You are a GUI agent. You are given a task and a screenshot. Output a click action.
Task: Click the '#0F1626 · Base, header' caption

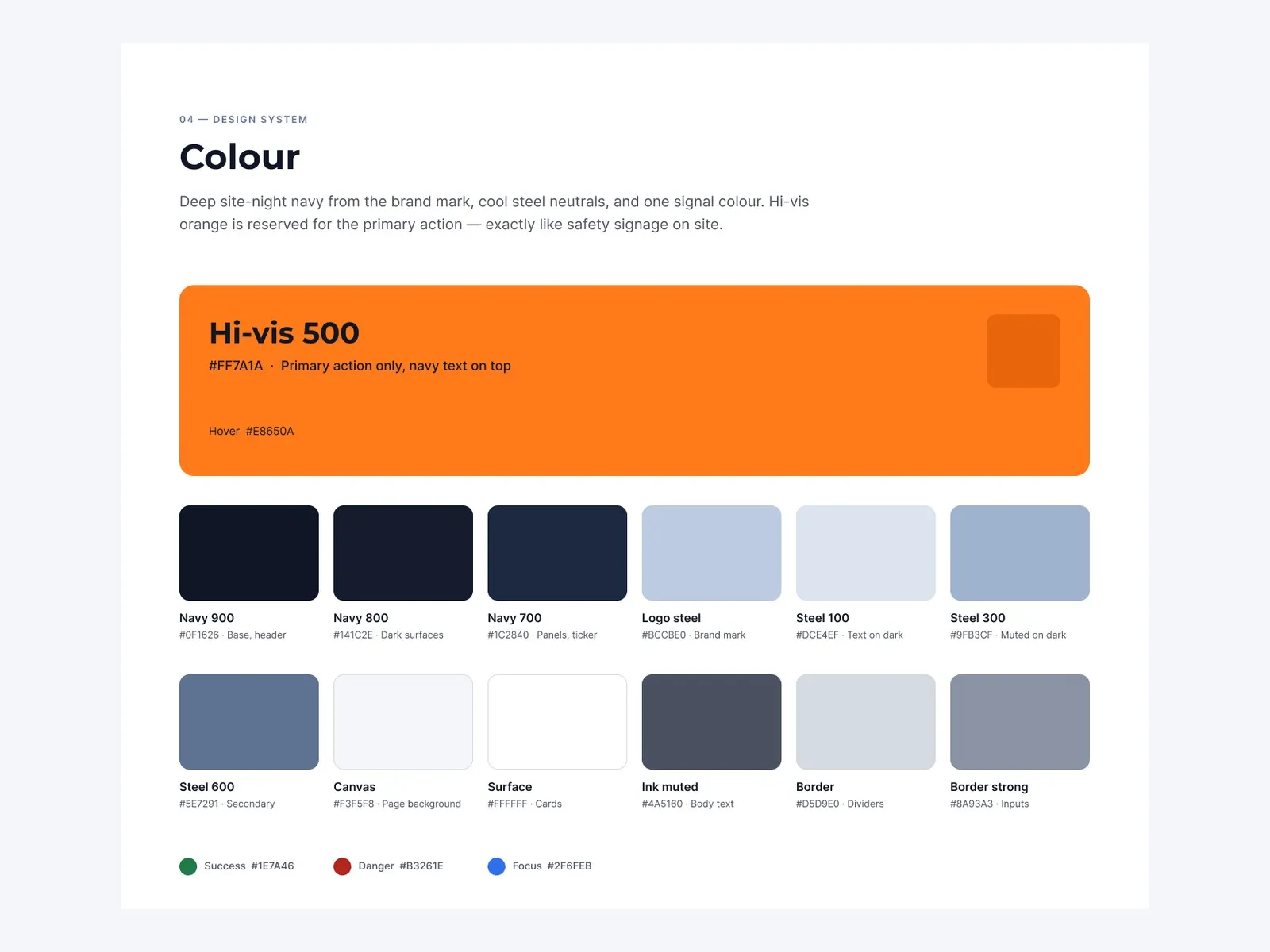(x=233, y=635)
